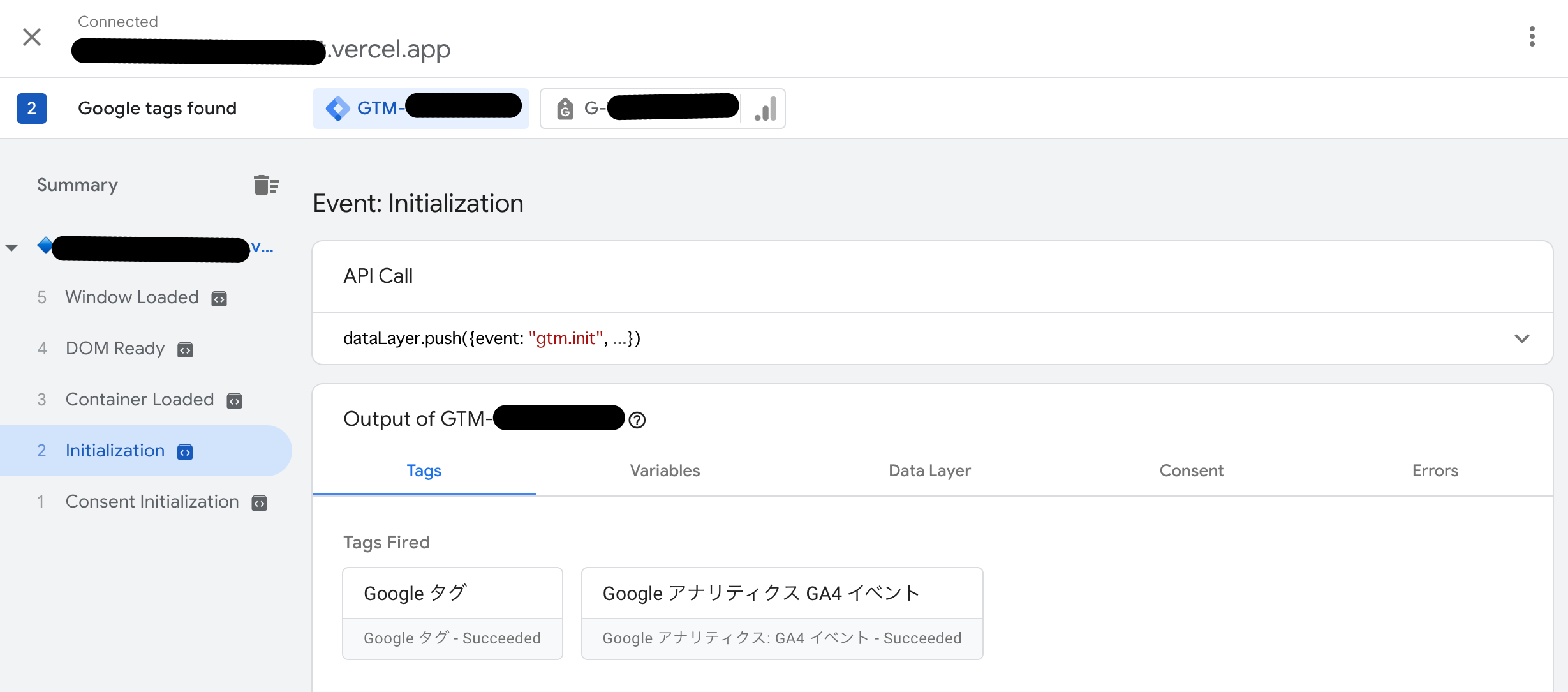Click the code icon next to DOM Ready
This screenshot has width=1568, height=692.
(185, 349)
